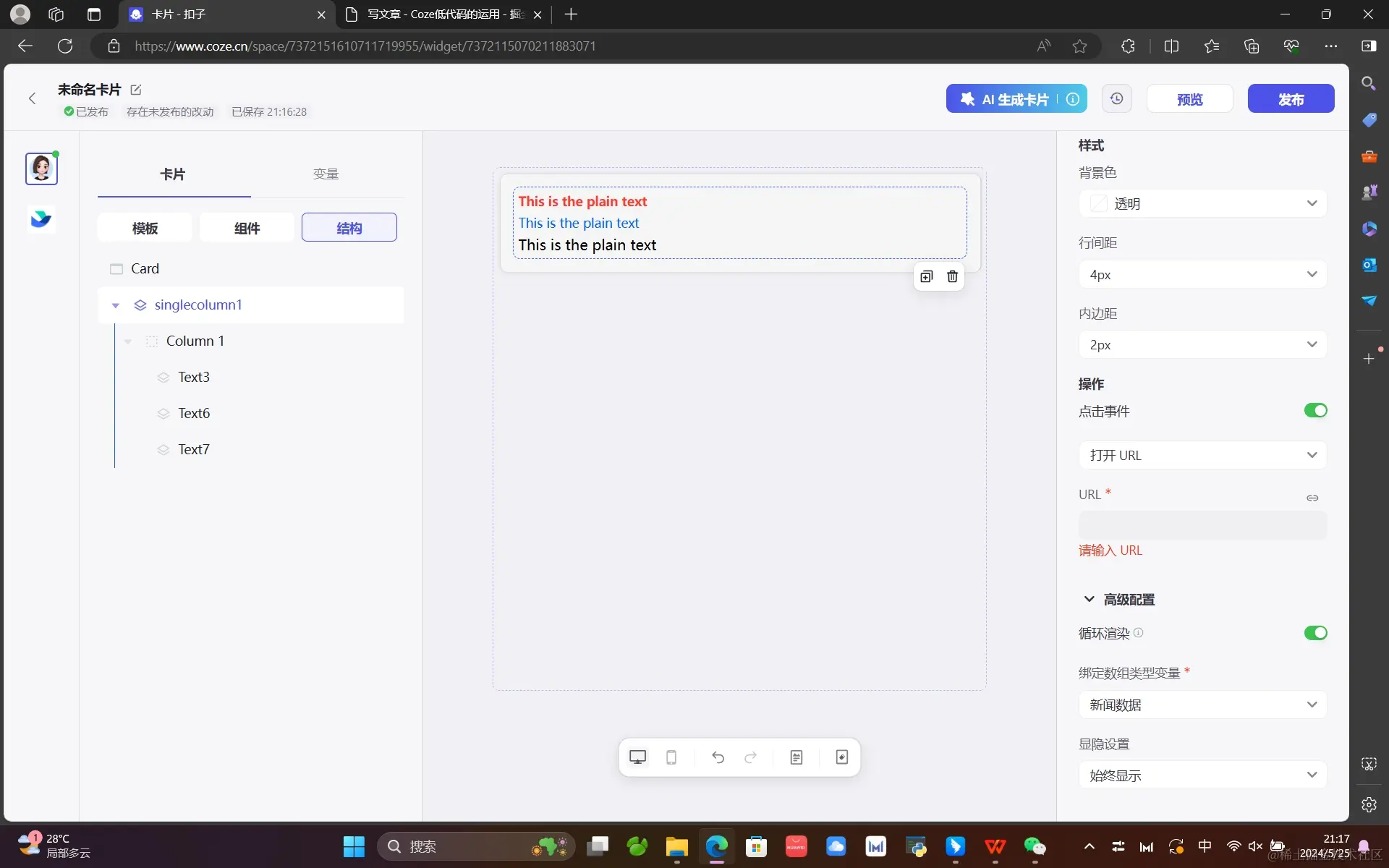This screenshot has width=1389, height=868.
Task: Switch to the 变量 tab
Action: 326,174
